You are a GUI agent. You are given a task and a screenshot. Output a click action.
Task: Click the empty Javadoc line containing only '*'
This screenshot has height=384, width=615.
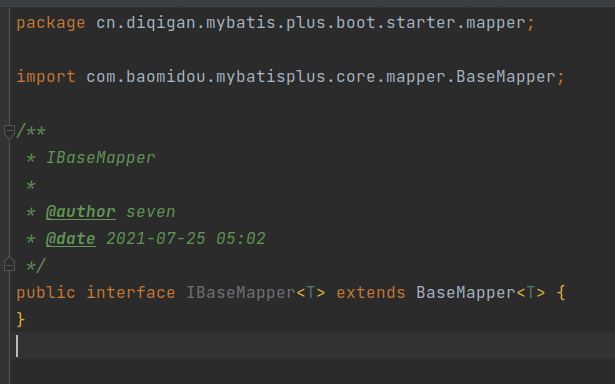pos(31,185)
